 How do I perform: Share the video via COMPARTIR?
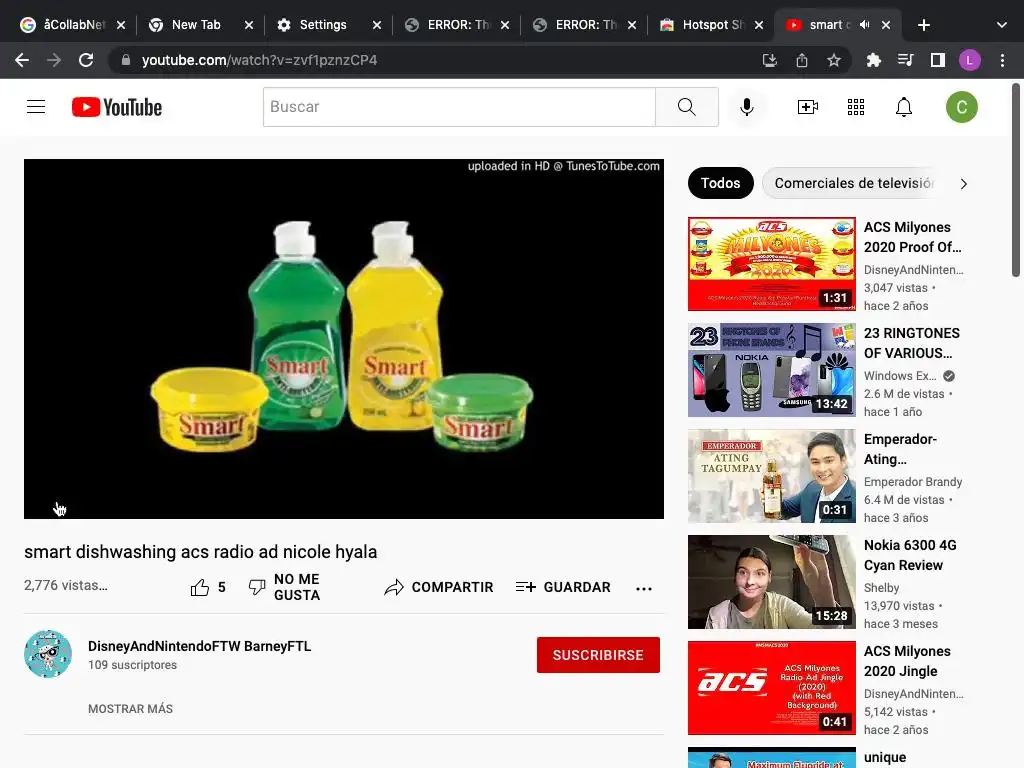(x=439, y=587)
